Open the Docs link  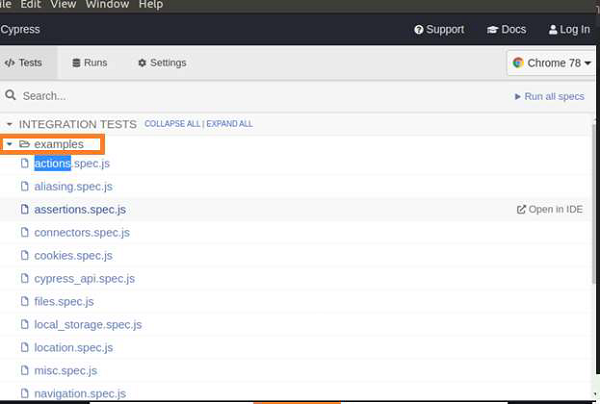tap(506, 29)
